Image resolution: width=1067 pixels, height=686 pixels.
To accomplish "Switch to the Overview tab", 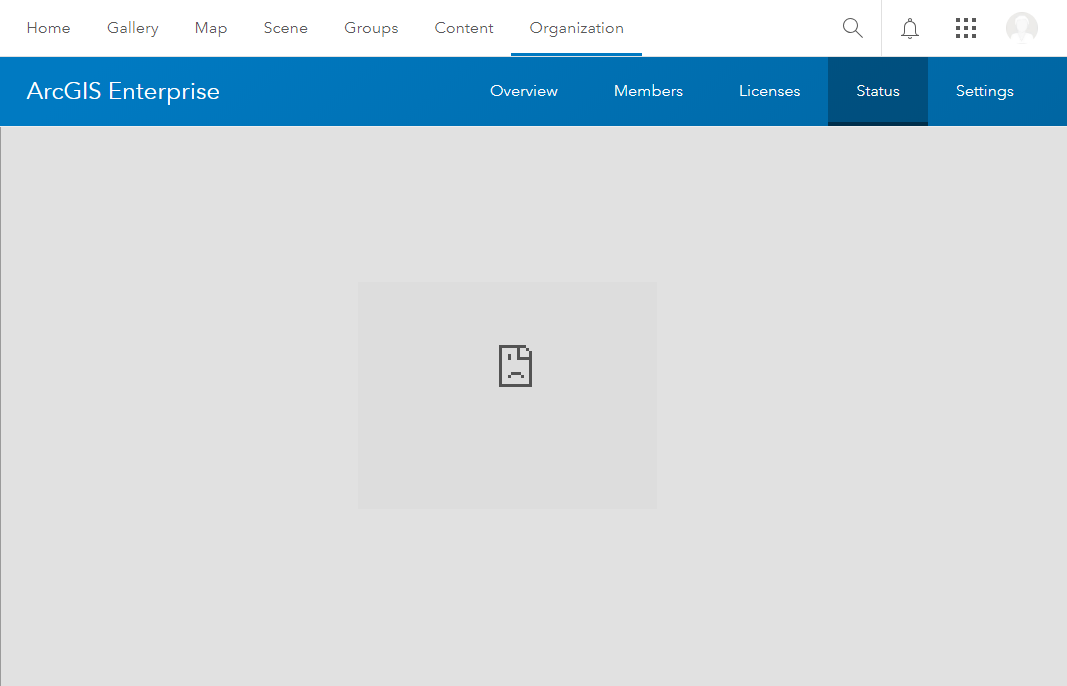I will coord(524,91).
